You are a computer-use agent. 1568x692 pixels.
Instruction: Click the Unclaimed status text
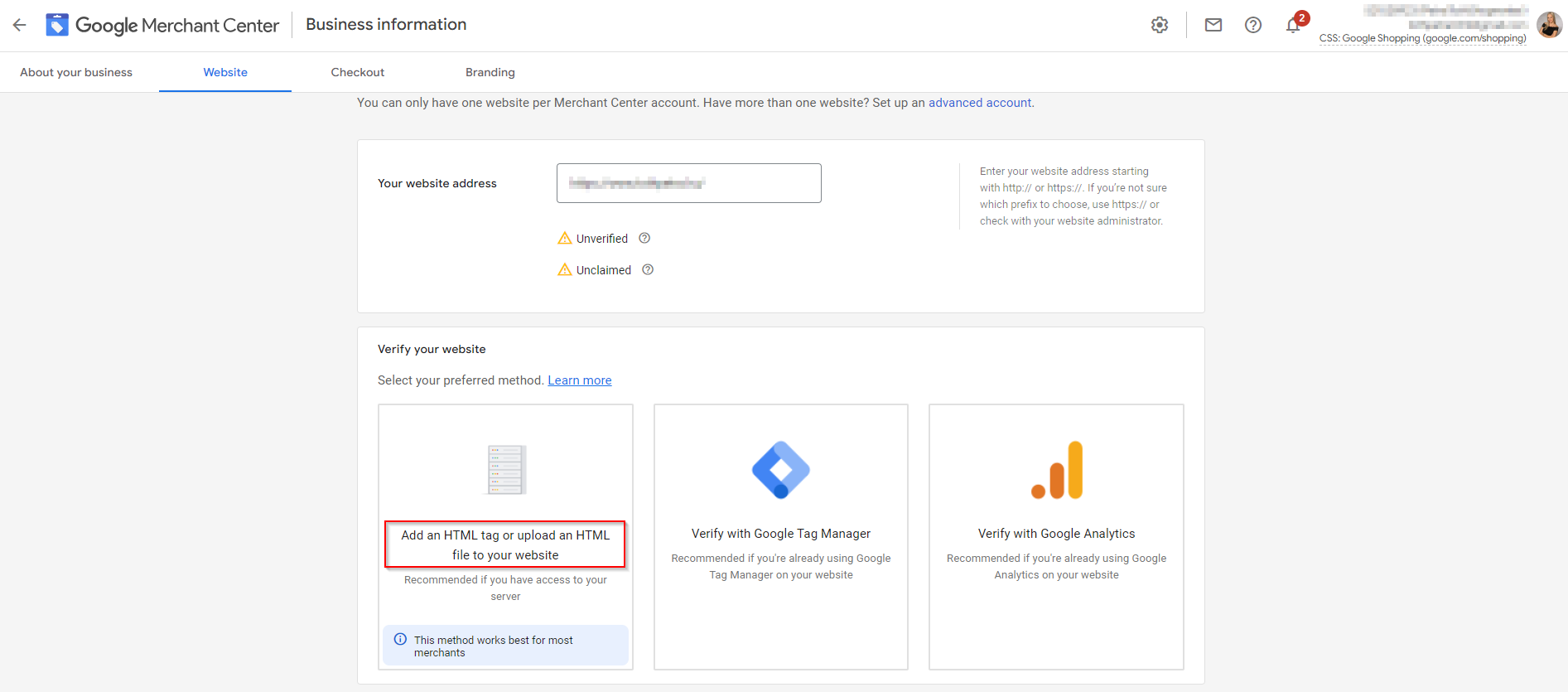click(604, 270)
